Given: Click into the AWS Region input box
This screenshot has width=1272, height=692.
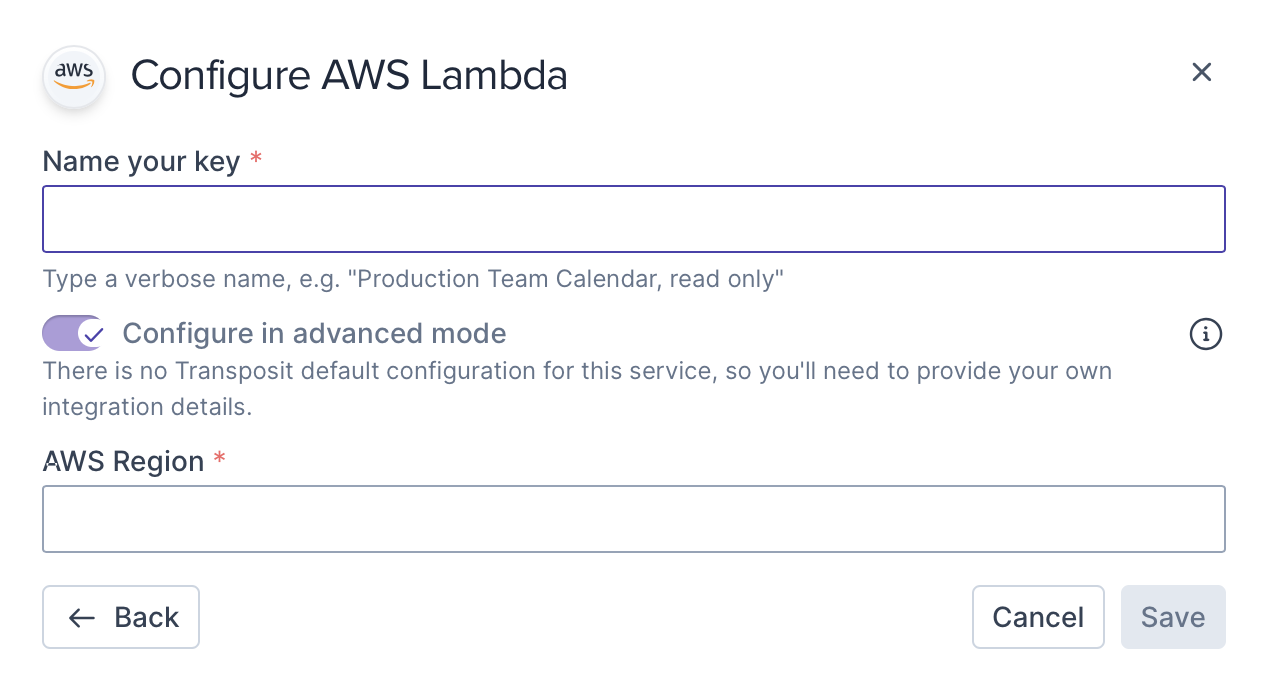Looking at the screenshot, I should pos(633,519).
